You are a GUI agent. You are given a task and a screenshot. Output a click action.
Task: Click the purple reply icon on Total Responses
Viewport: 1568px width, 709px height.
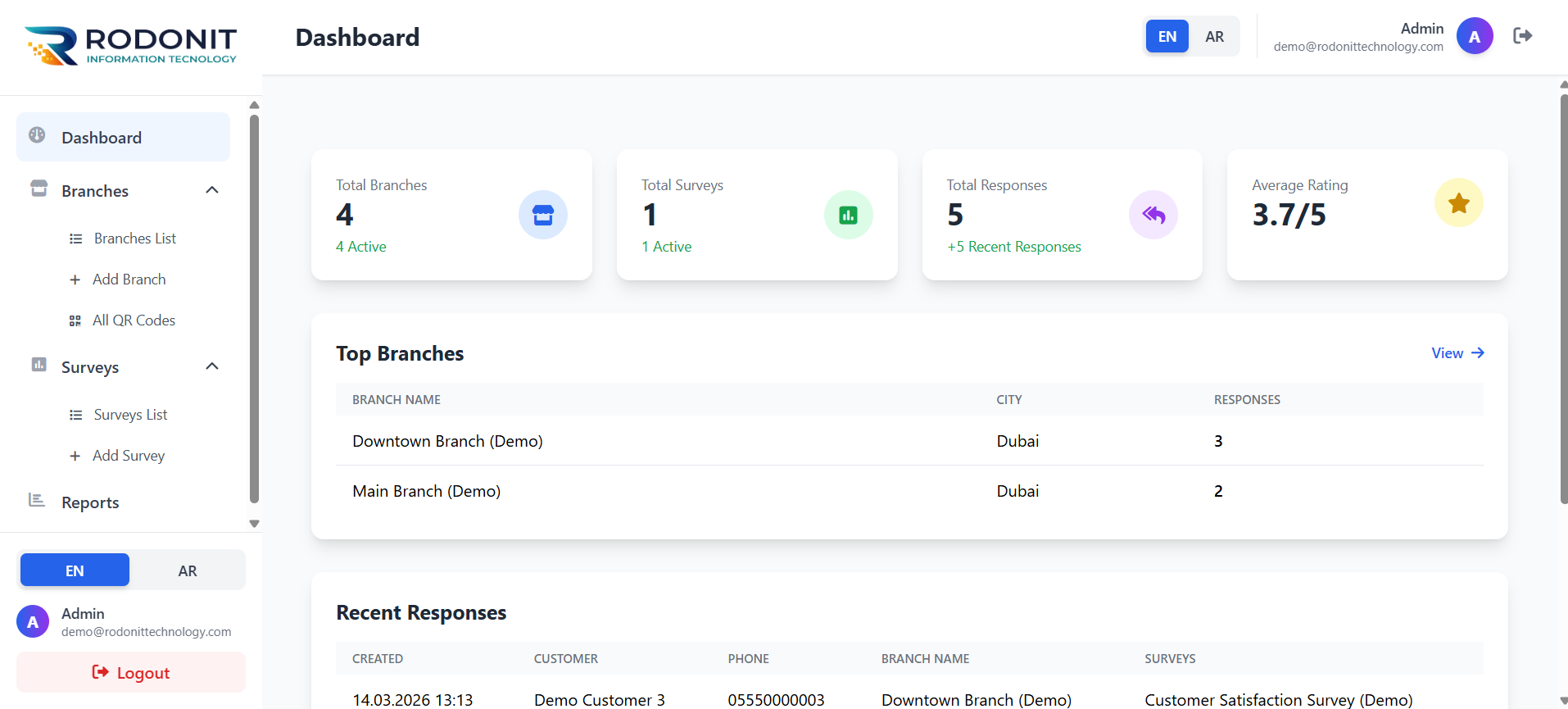click(1153, 215)
